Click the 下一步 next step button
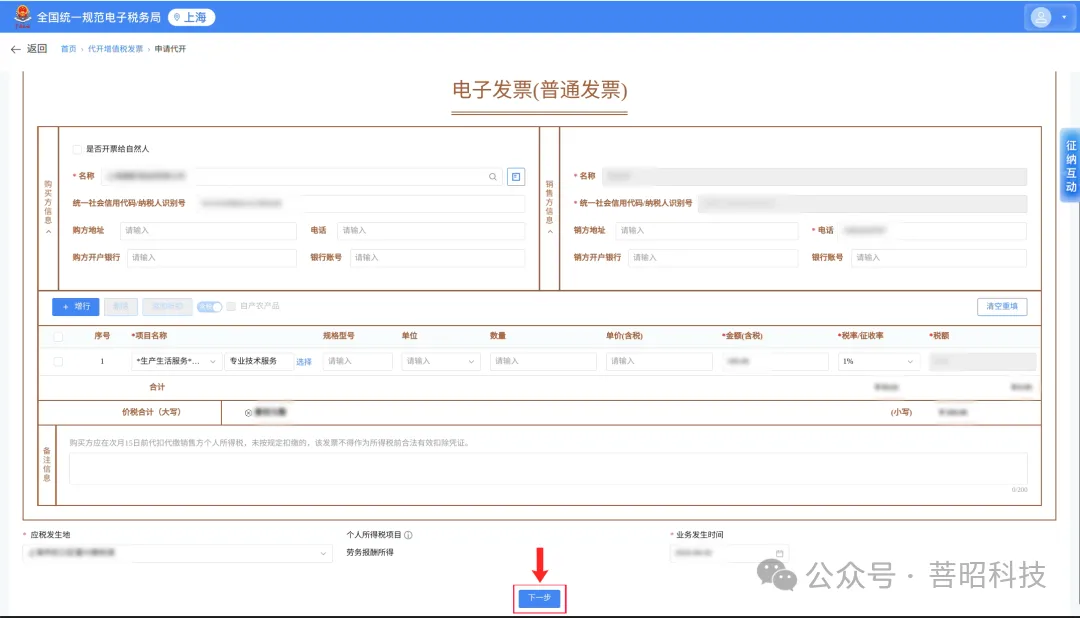This screenshot has width=1080, height=618. [x=539, y=598]
